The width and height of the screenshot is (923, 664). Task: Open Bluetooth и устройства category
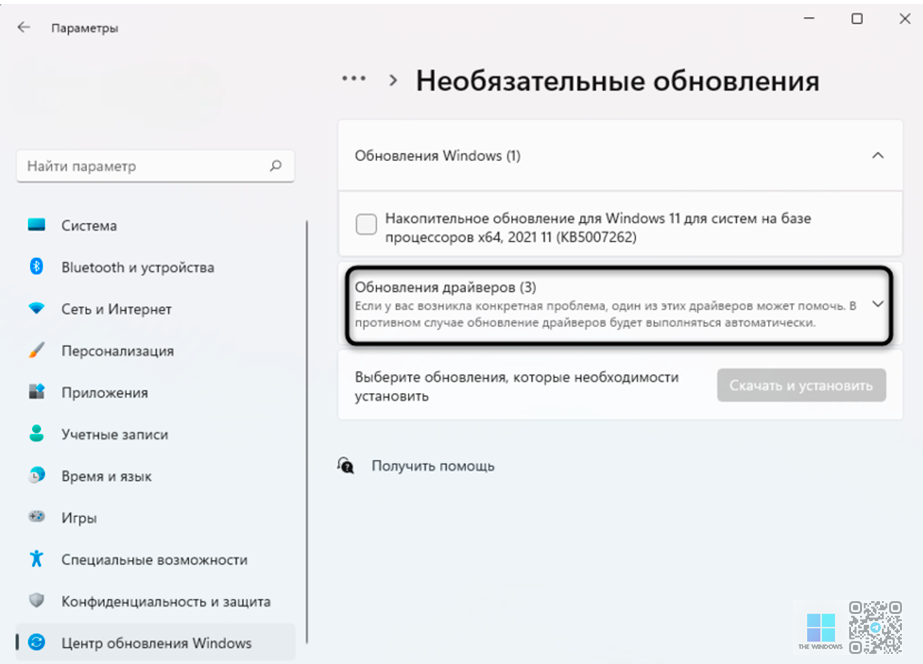click(x=155, y=267)
